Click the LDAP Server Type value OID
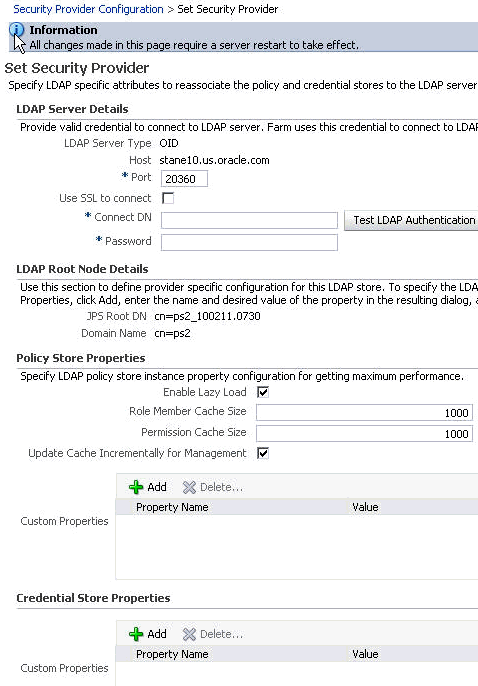The height and width of the screenshot is (686, 478). tap(169, 144)
